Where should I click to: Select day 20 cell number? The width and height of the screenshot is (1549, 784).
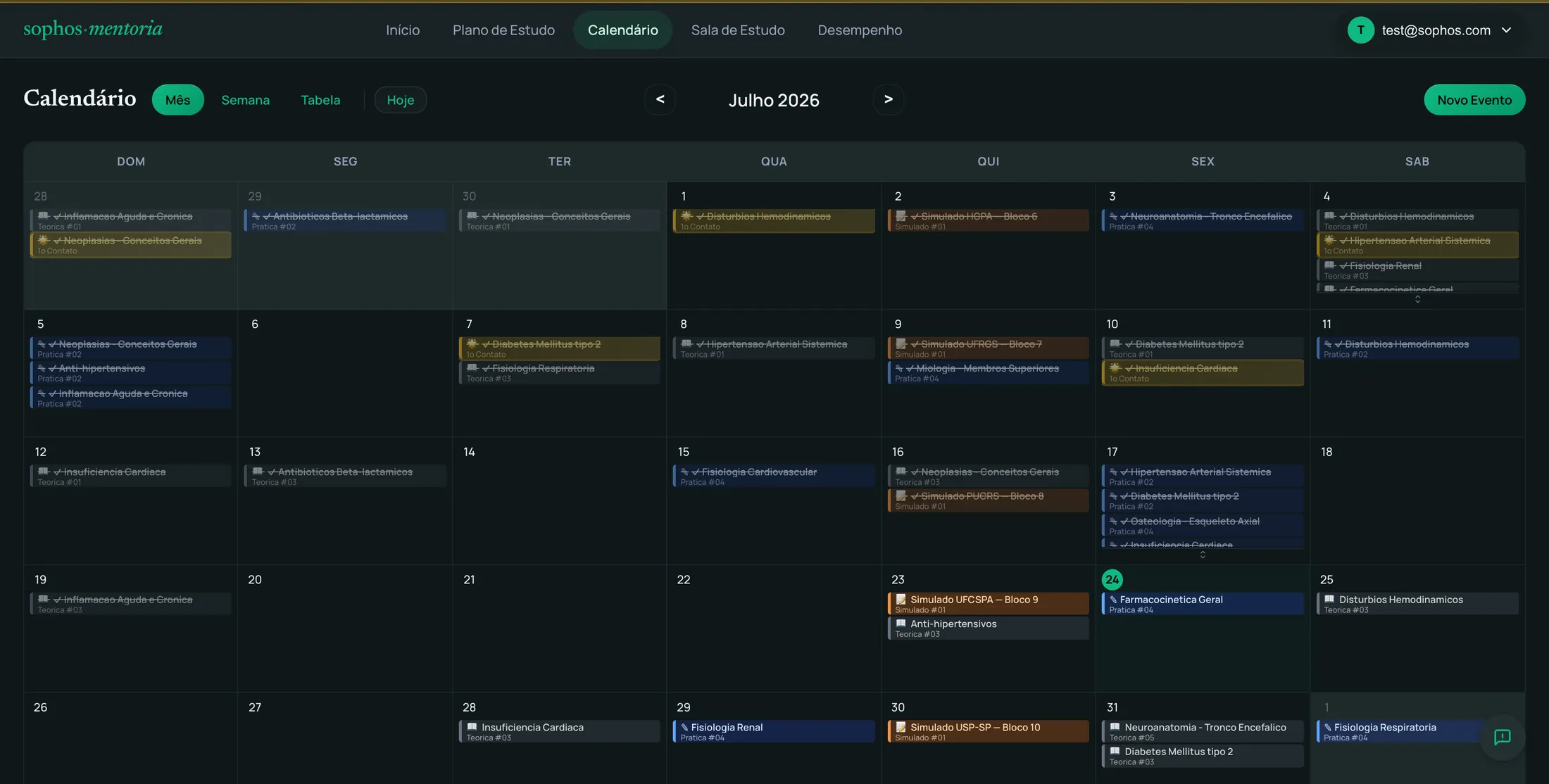tap(255, 579)
